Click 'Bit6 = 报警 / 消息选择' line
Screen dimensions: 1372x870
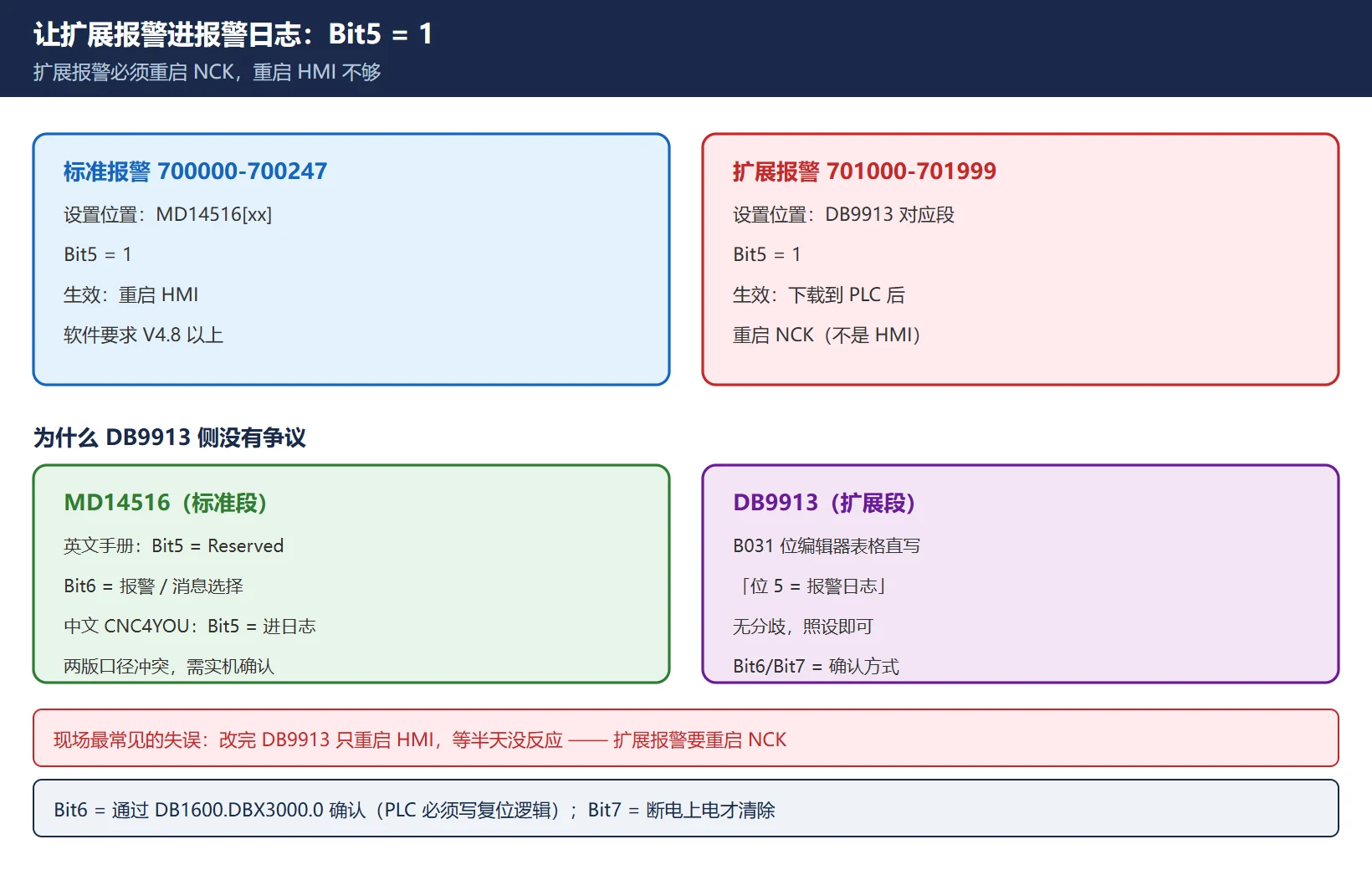153,586
